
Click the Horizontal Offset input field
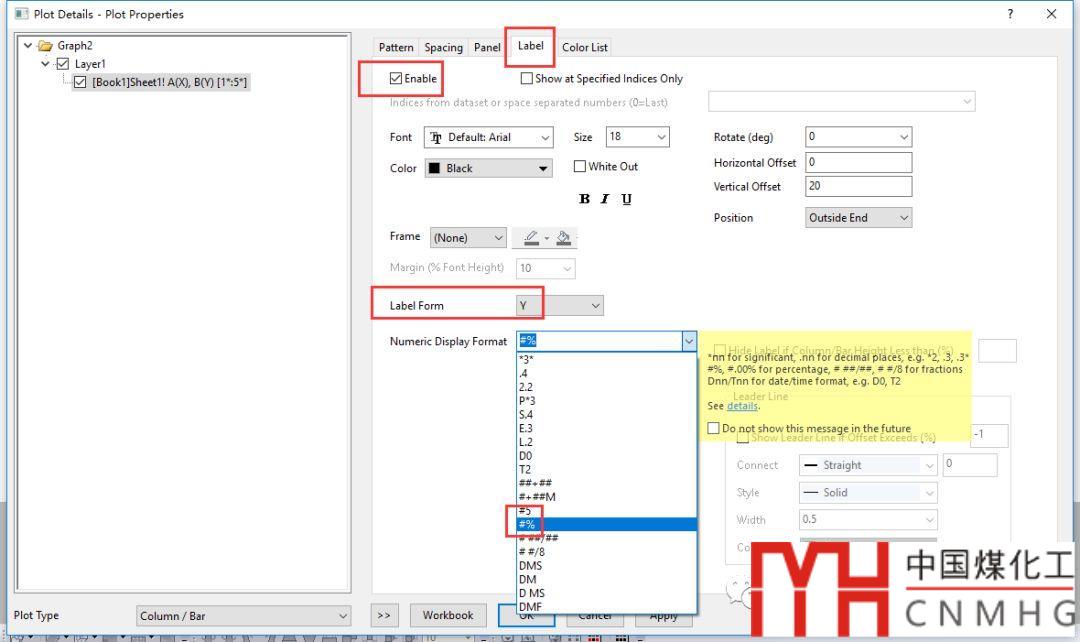click(858, 163)
